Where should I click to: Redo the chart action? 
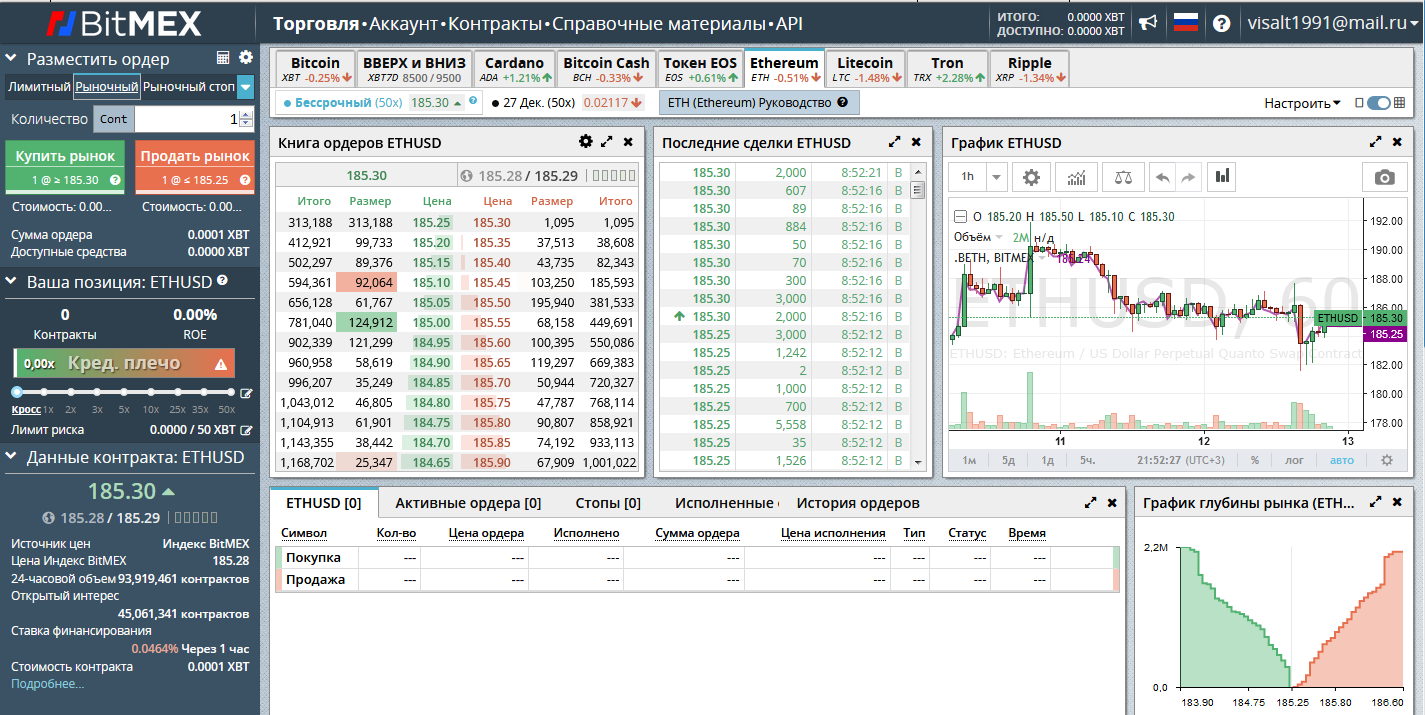click(1187, 177)
